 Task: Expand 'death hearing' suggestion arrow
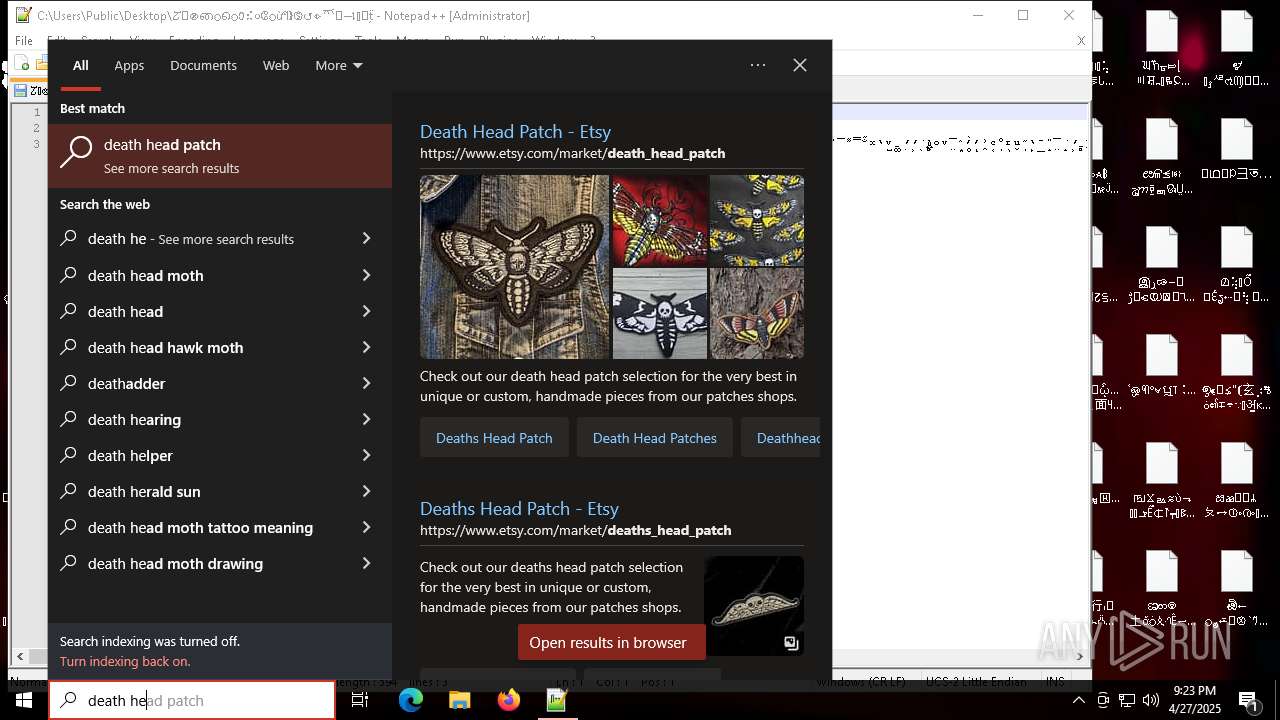366,419
